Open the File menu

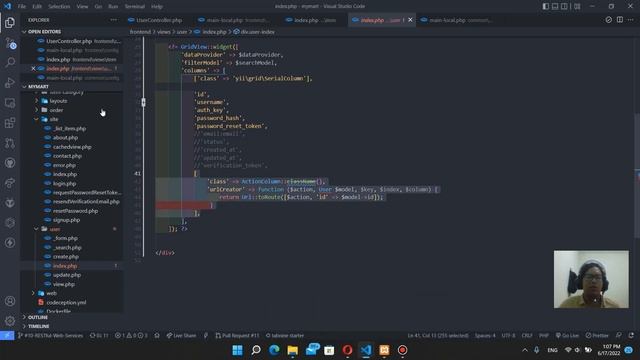coord(22,7)
